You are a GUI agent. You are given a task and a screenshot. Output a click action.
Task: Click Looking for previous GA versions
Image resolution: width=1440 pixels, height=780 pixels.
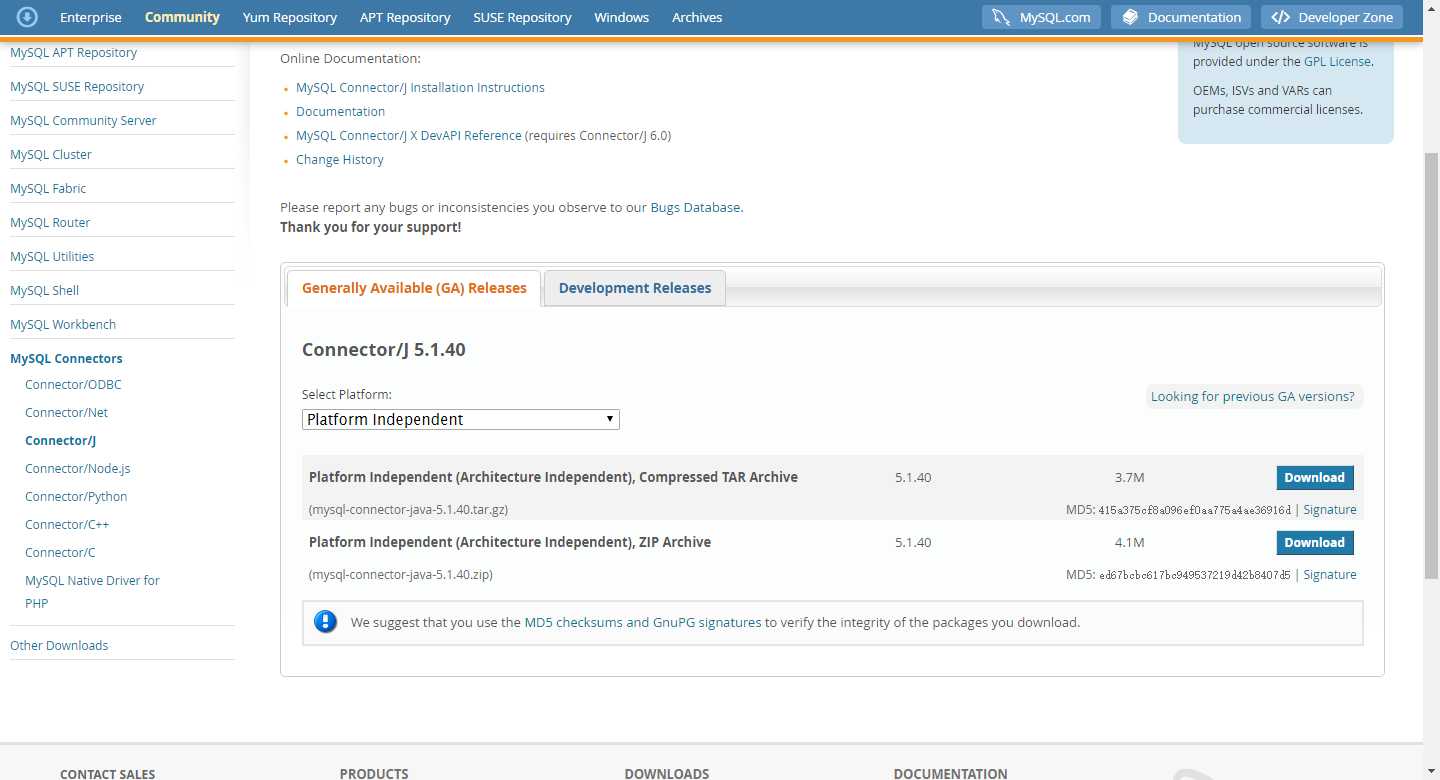pyautogui.click(x=1253, y=396)
